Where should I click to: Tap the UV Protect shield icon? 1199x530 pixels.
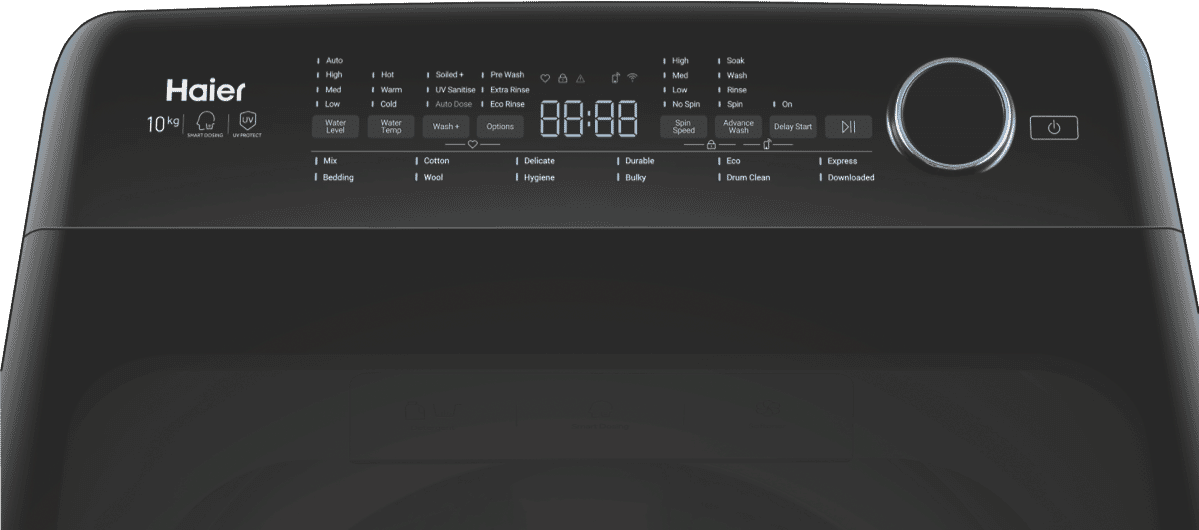pyautogui.click(x=246, y=122)
